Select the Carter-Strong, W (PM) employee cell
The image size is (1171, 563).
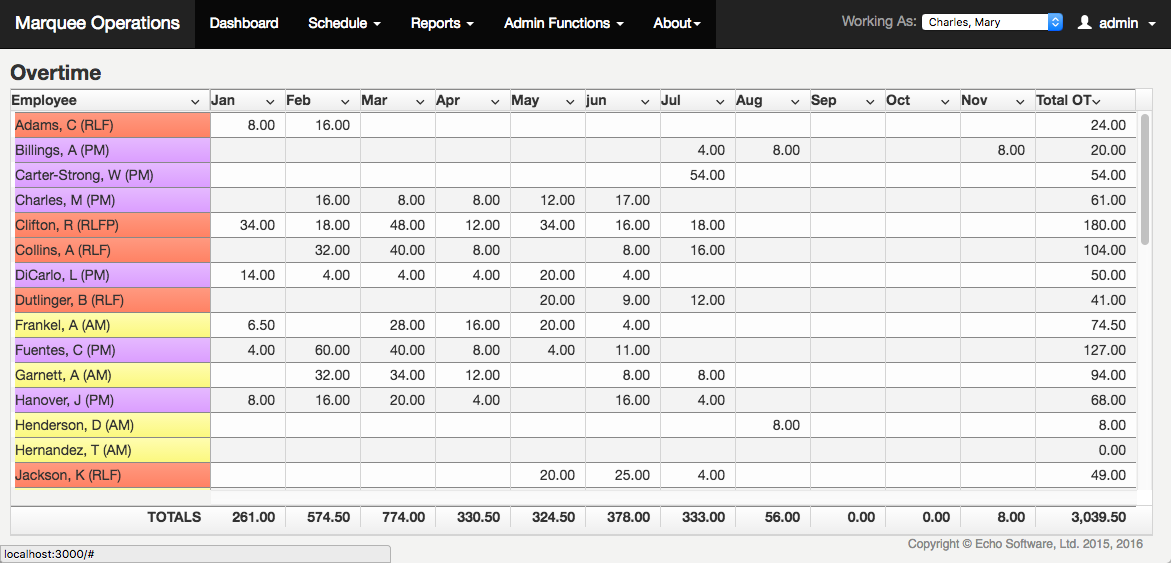tap(112, 175)
